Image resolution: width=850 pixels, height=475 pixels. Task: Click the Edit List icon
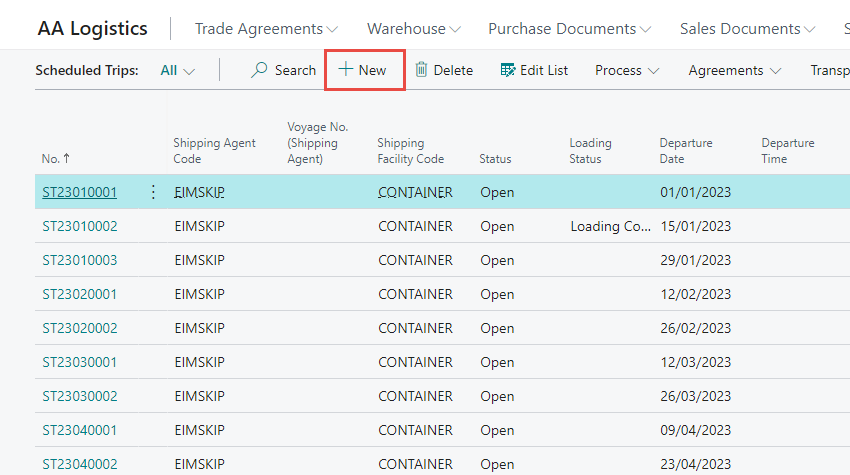tap(508, 70)
